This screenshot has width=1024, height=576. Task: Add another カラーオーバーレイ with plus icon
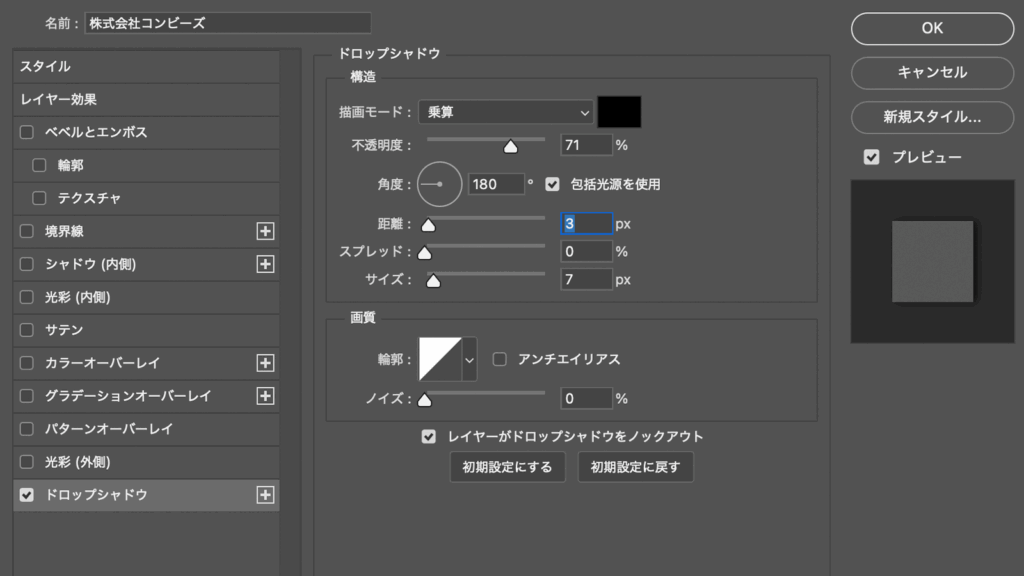point(265,363)
